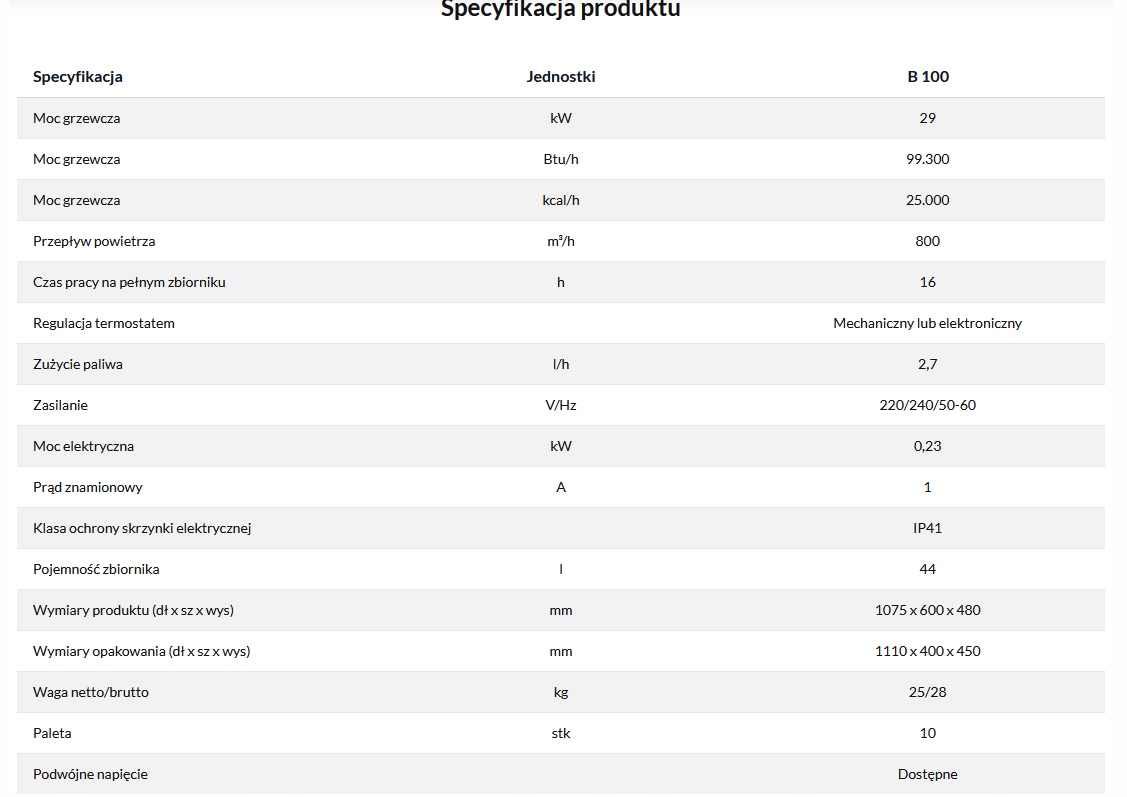This screenshot has height=797, width=1127.
Task: Click the Moc elektryczna row label
Action: pos(83,446)
